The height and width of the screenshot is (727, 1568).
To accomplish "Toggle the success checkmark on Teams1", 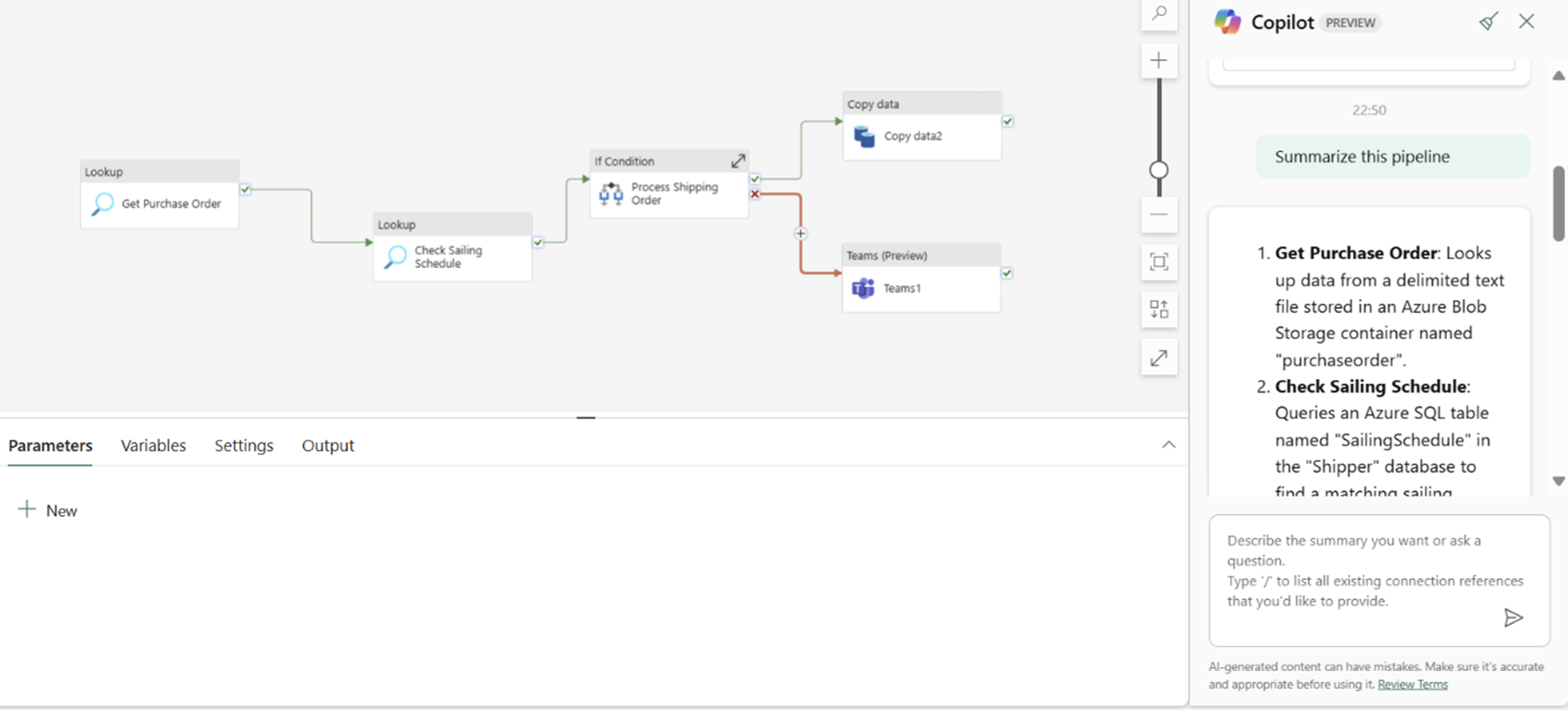I will (1007, 272).
